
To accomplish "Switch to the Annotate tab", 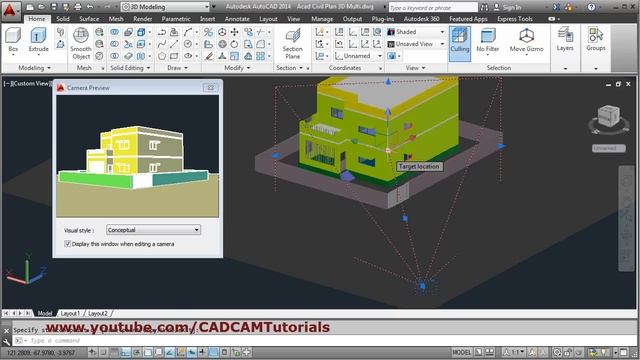I will point(237,19).
